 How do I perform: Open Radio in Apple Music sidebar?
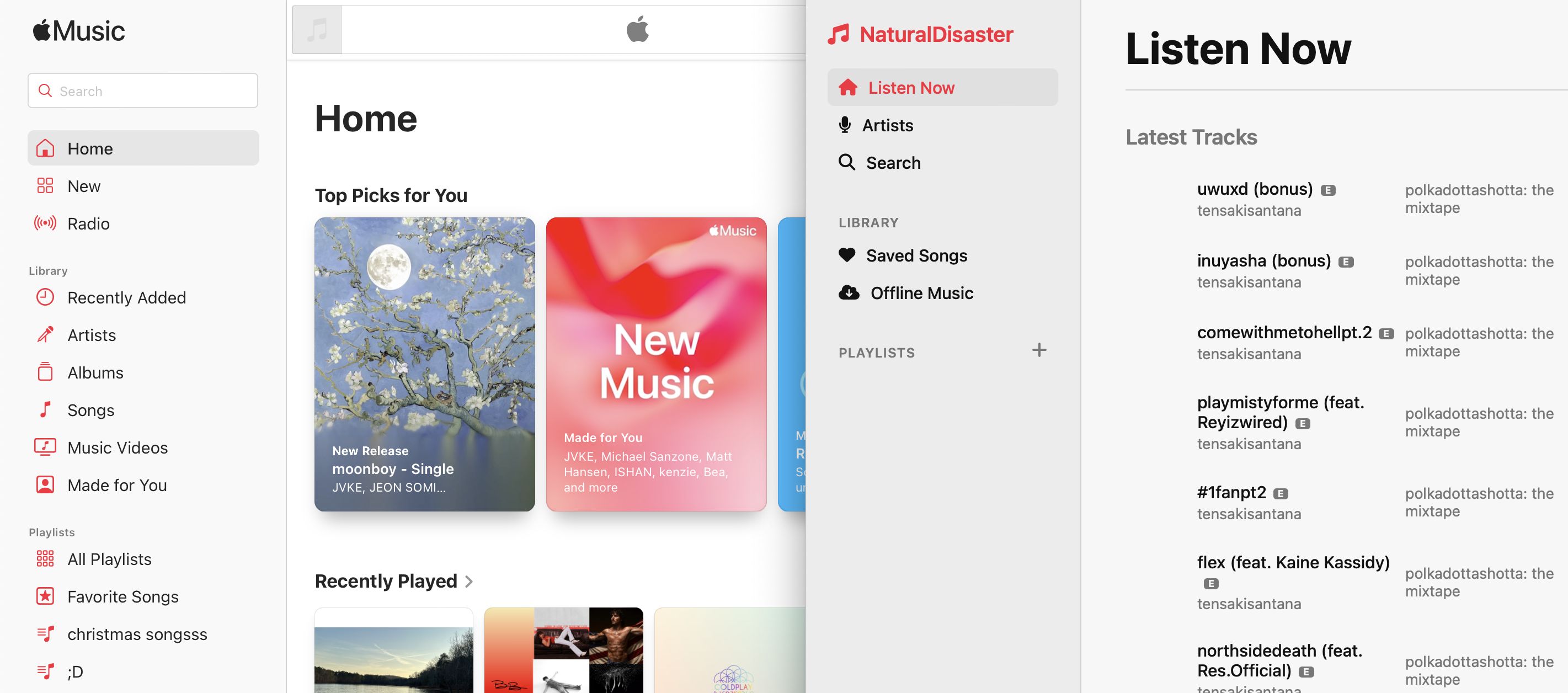point(143,223)
